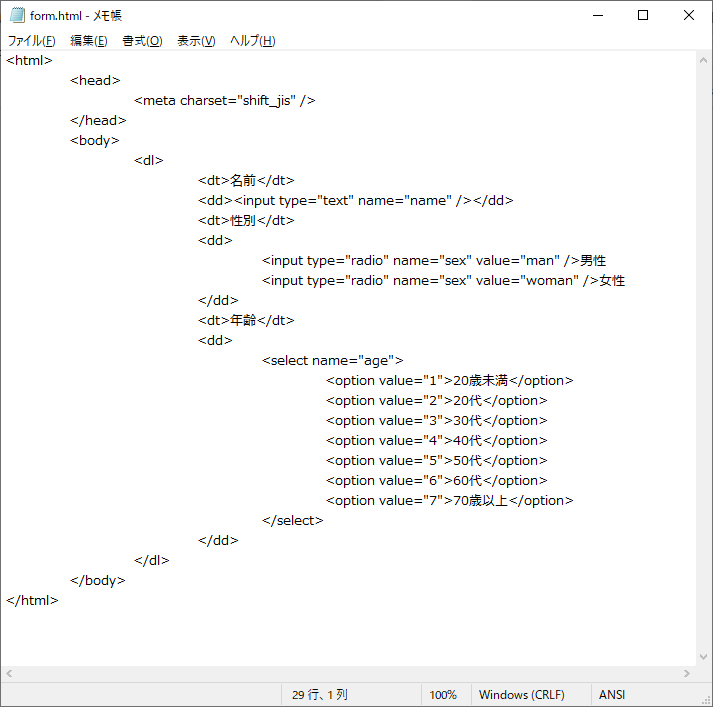Click the closing </select> tag
The height and width of the screenshot is (707, 713).
(292, 521)
